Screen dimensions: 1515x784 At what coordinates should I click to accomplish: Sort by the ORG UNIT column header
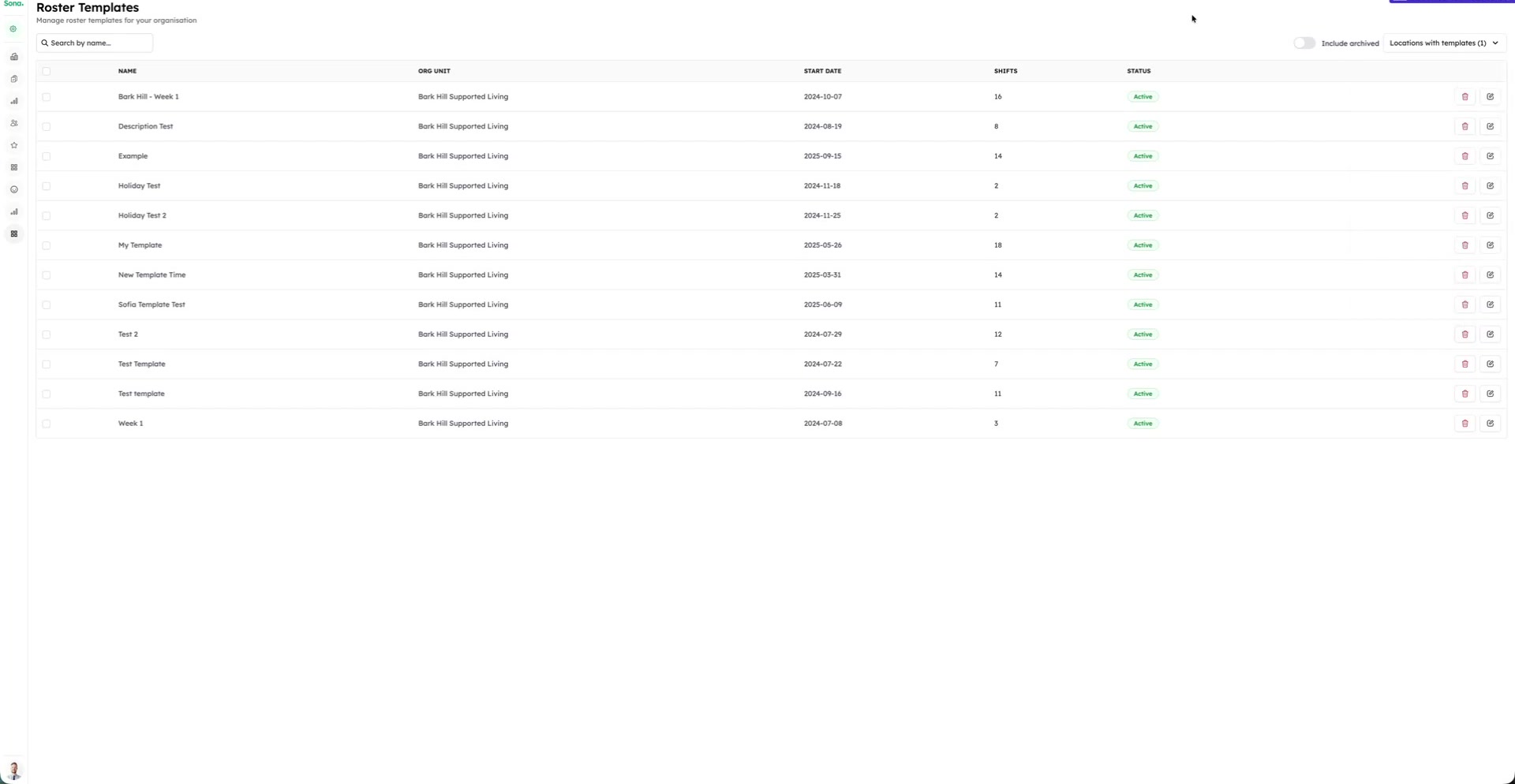434,71
